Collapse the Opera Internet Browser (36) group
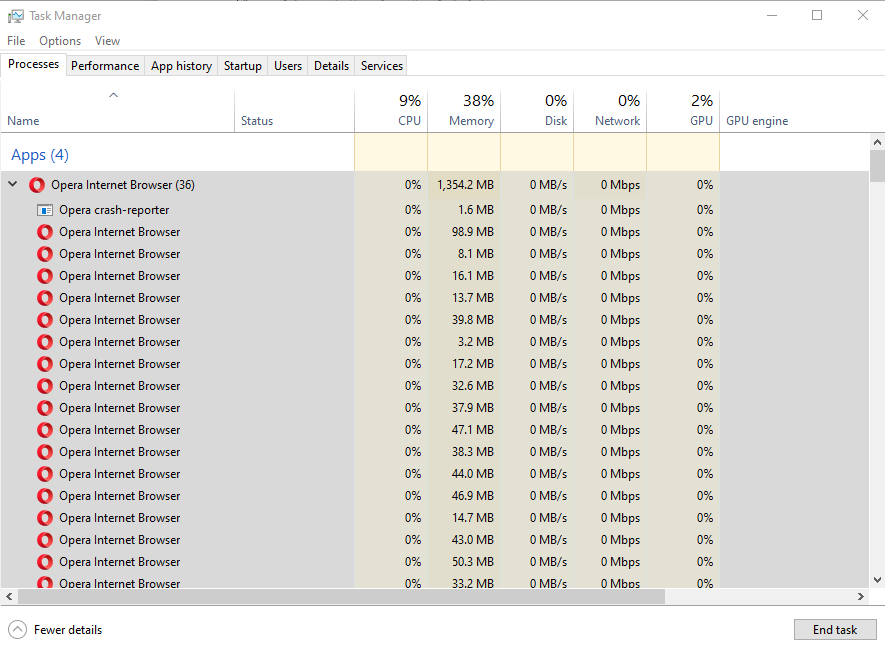 (13, 185)
